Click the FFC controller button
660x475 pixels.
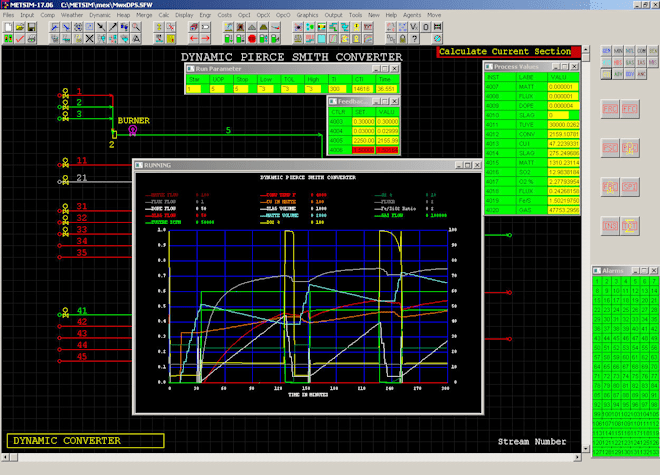630,109
